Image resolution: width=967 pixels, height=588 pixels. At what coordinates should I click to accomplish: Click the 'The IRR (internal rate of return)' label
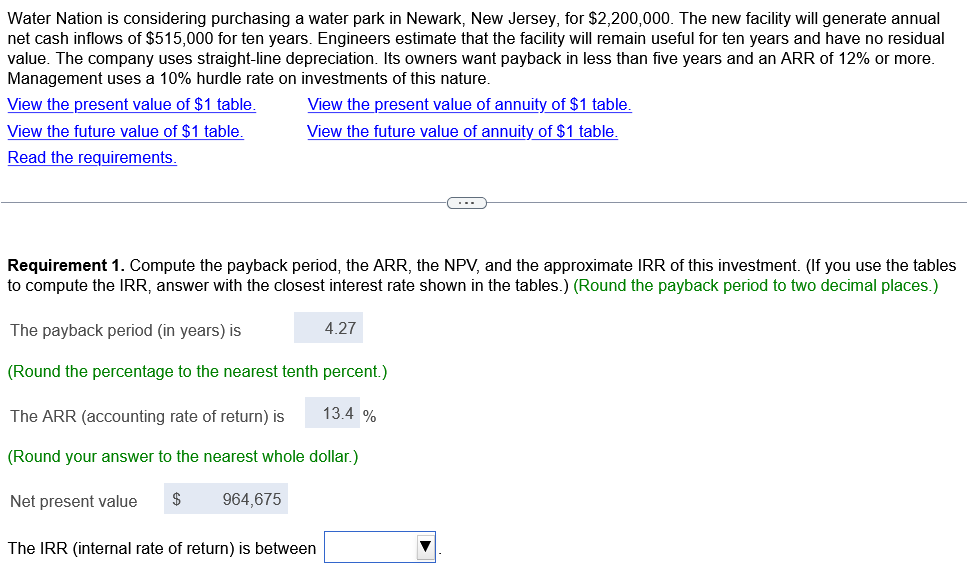(162, 549)
